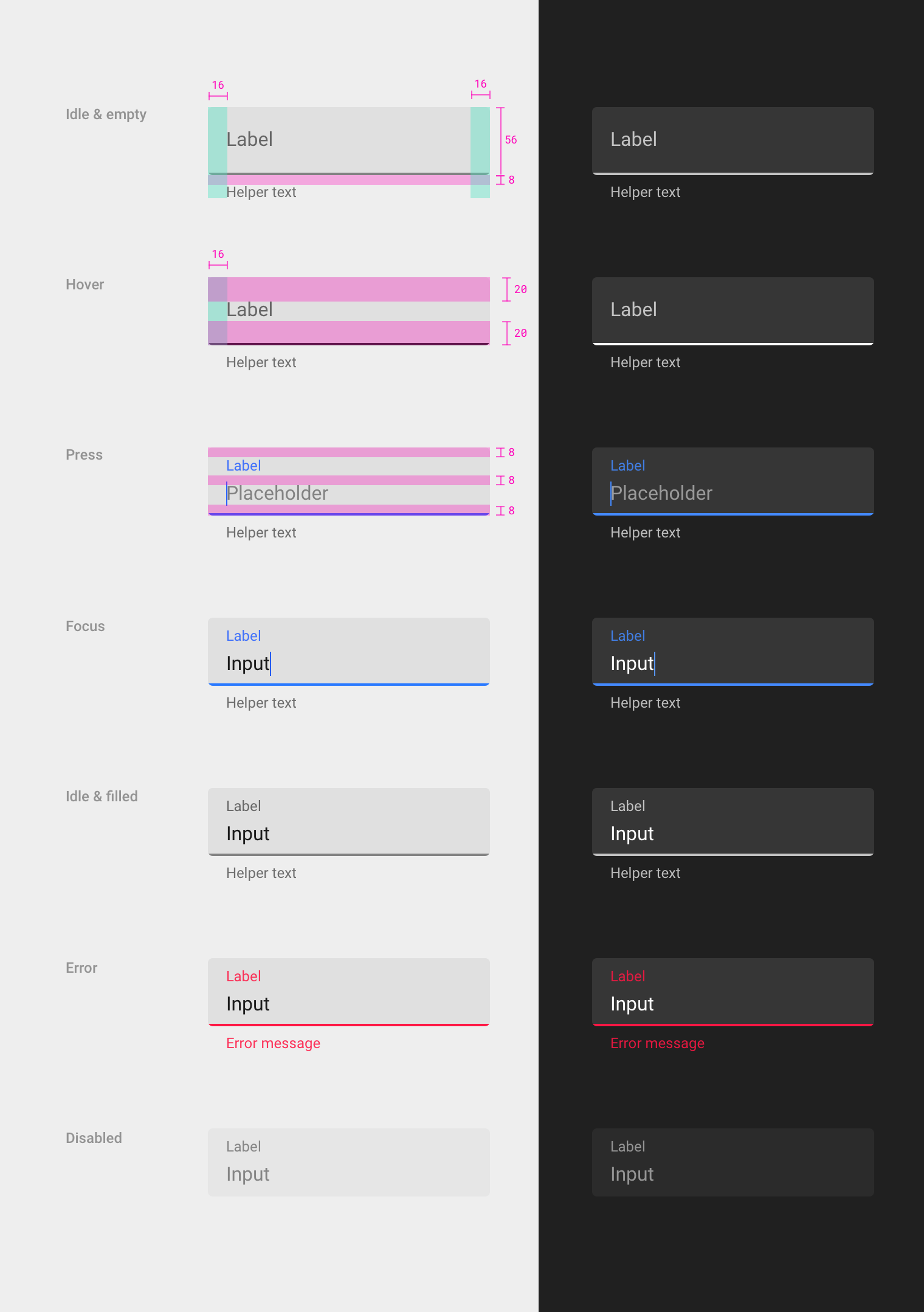Select the dark Hover state text field
Image resolution: width=924 pixels, height=1312 pixels.
pos(733,311)
